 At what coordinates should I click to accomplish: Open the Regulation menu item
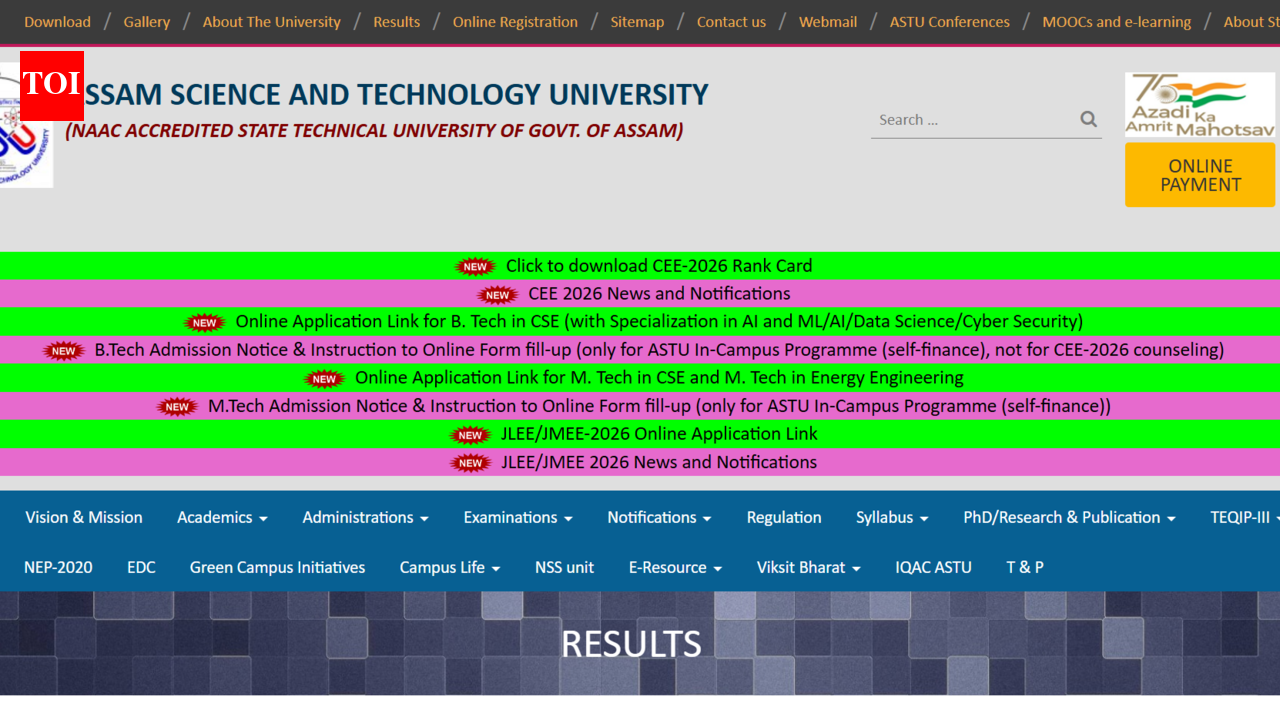coord(784,517)
